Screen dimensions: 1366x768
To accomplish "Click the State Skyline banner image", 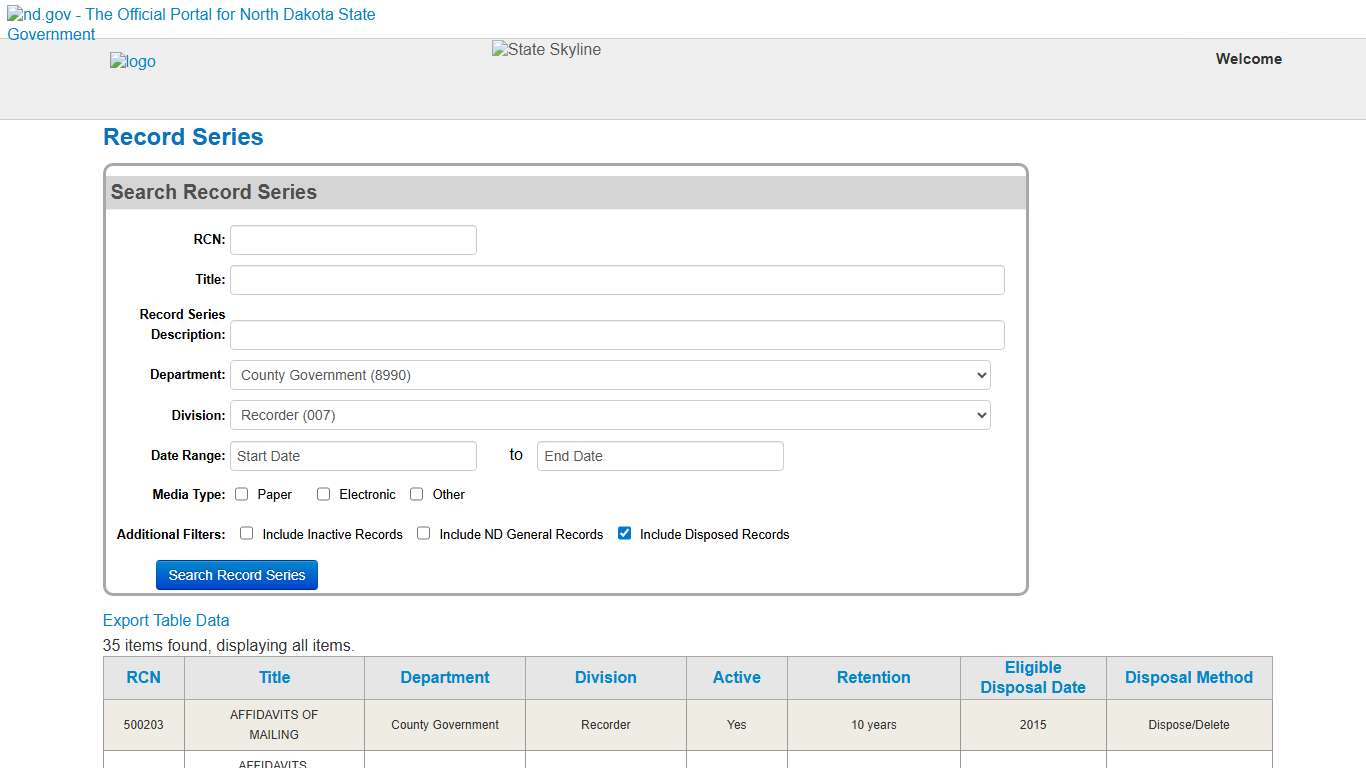I will pos(545,49).
